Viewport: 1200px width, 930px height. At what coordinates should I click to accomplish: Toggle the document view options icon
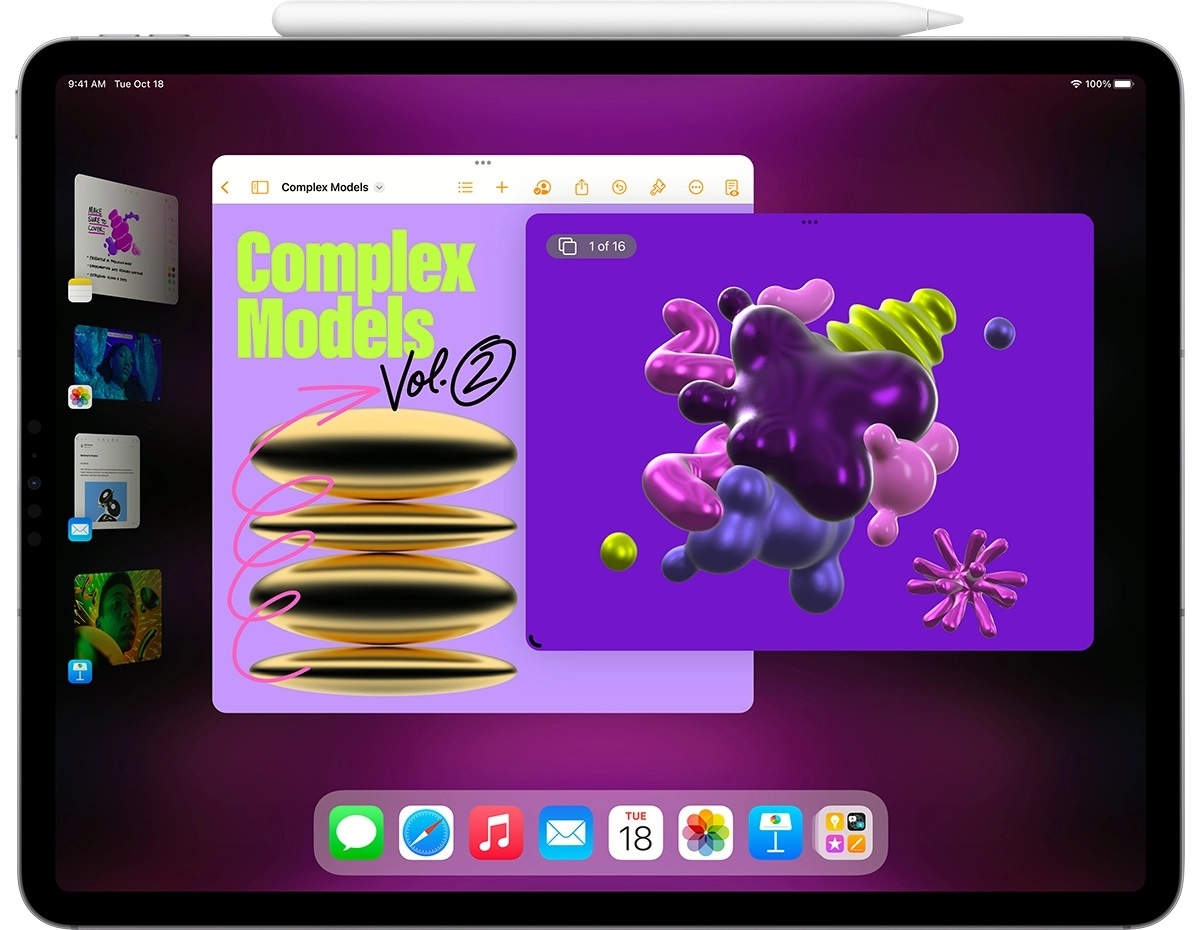point(732,187)
